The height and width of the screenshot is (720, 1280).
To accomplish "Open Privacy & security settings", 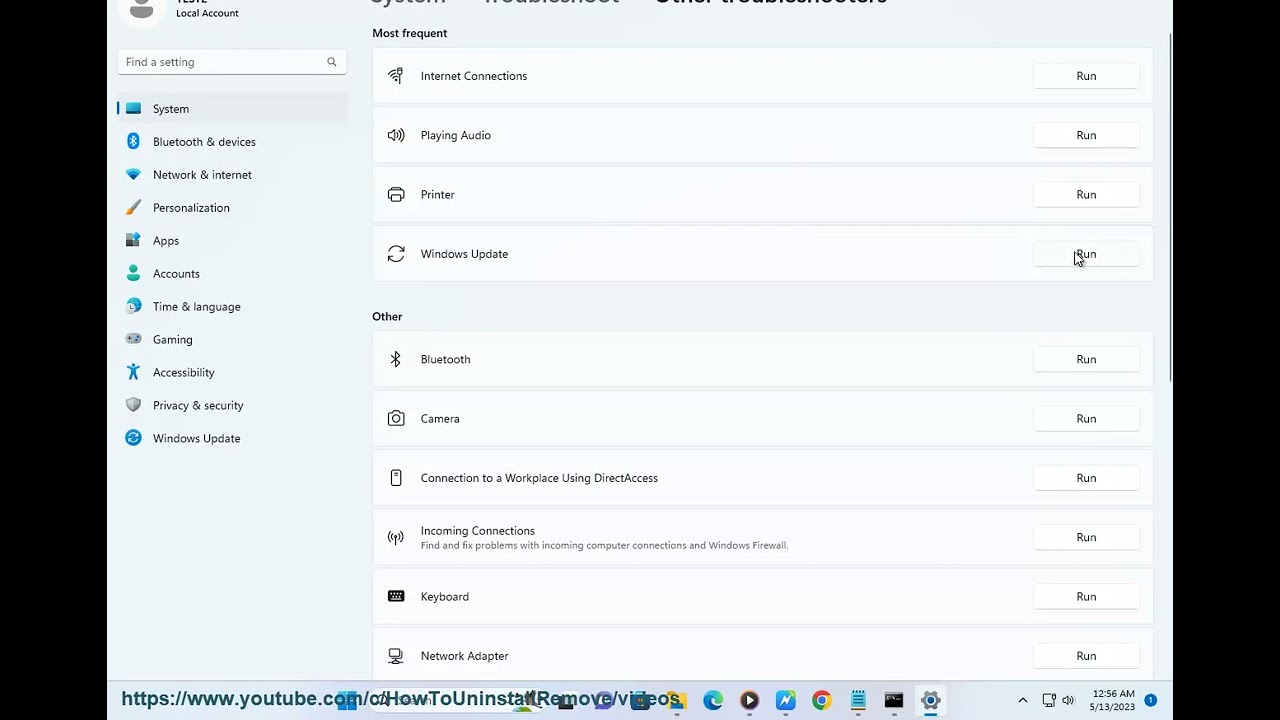I will [x=232, y=405].
